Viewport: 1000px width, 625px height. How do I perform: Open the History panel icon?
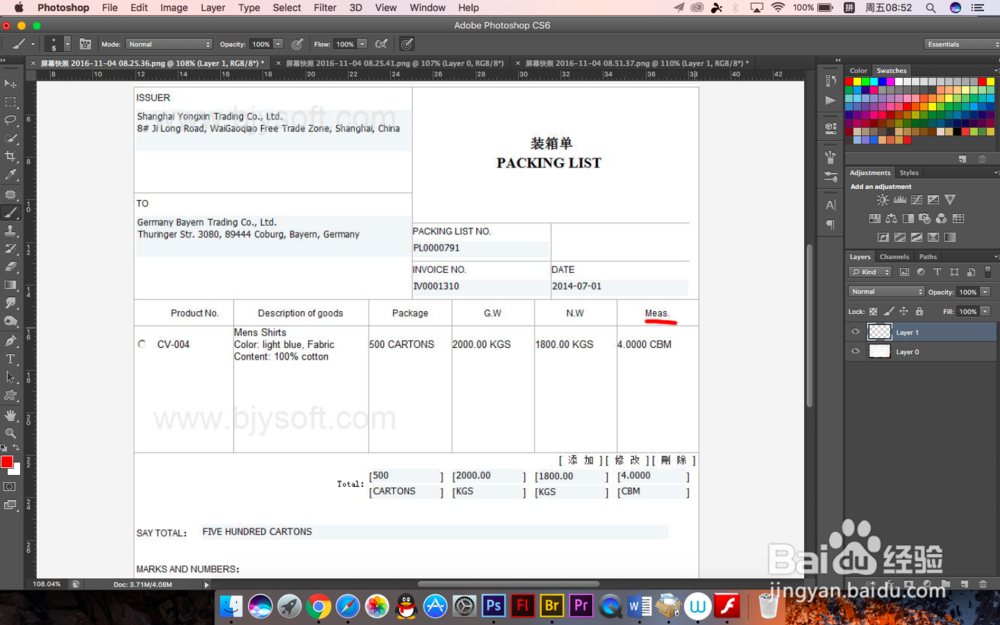coord(830,81)
